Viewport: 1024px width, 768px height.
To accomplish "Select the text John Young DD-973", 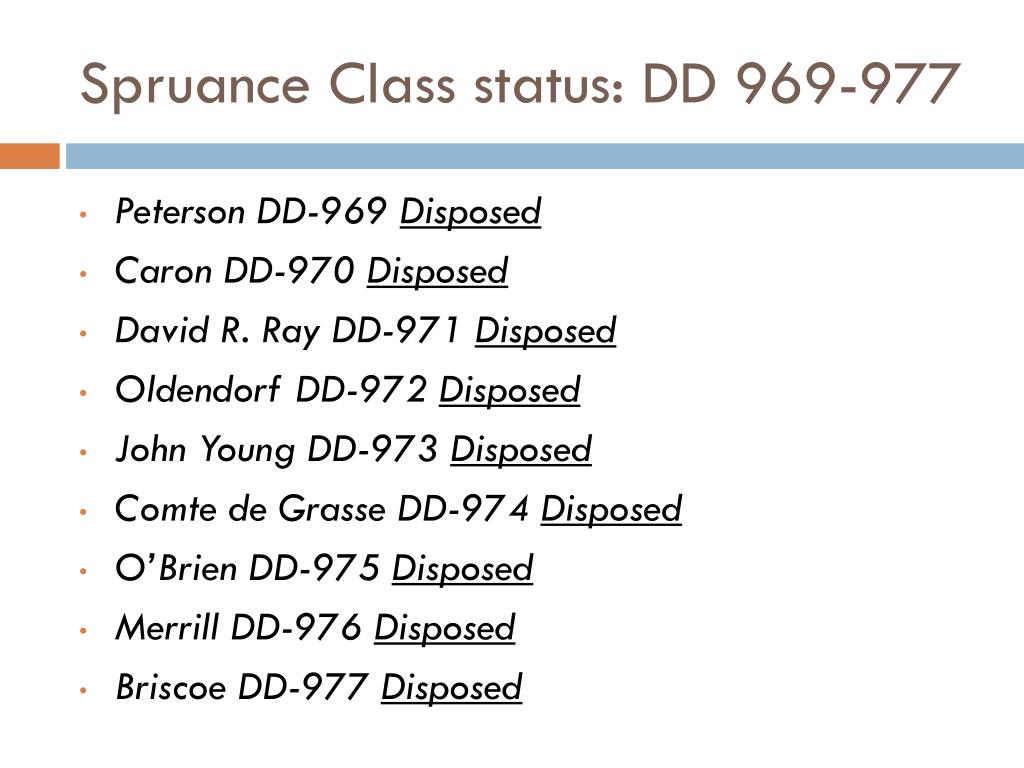I will [x=276, y=450].
